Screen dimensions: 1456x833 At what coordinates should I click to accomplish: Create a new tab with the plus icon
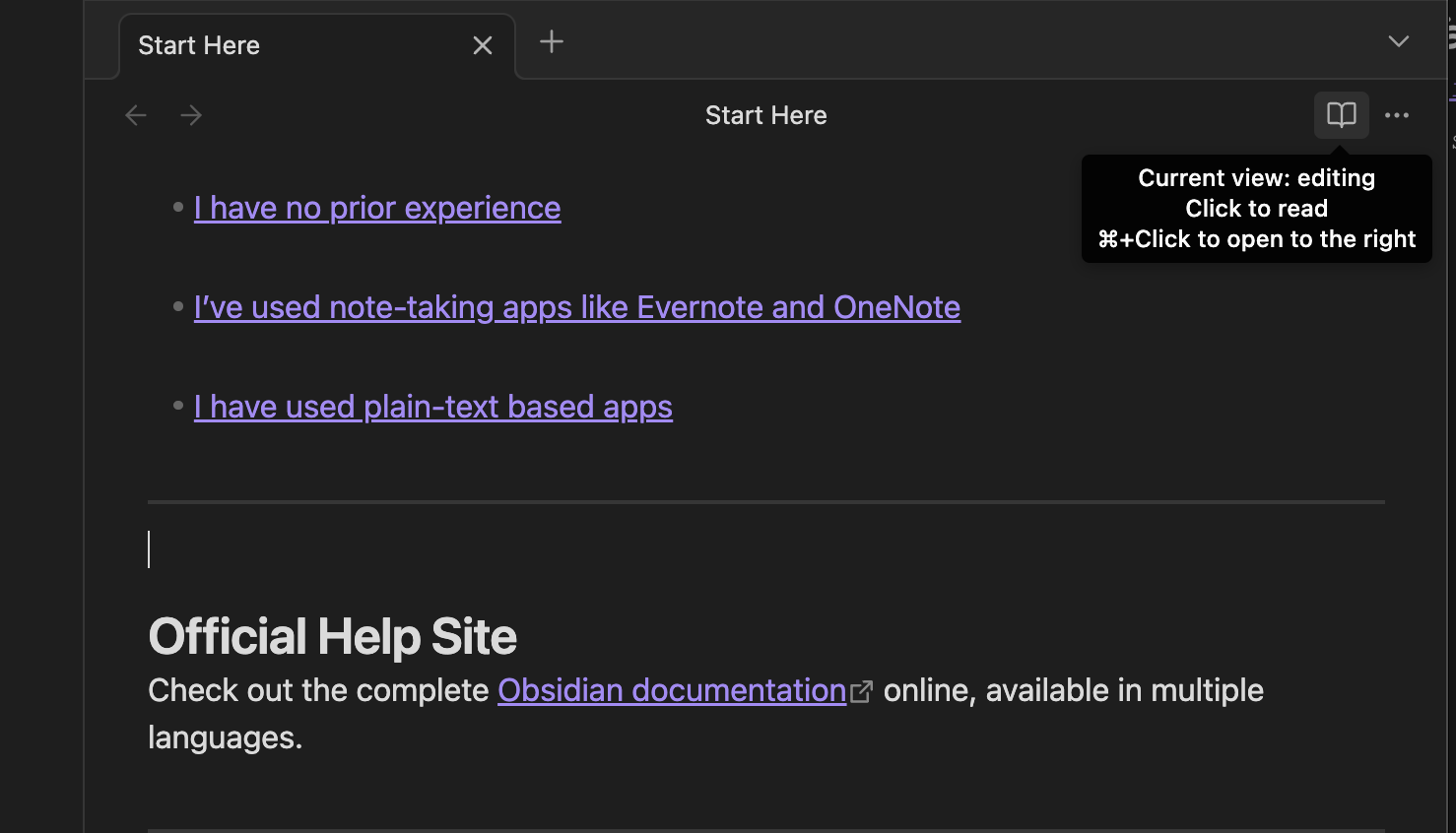click(x=551, y=41)
